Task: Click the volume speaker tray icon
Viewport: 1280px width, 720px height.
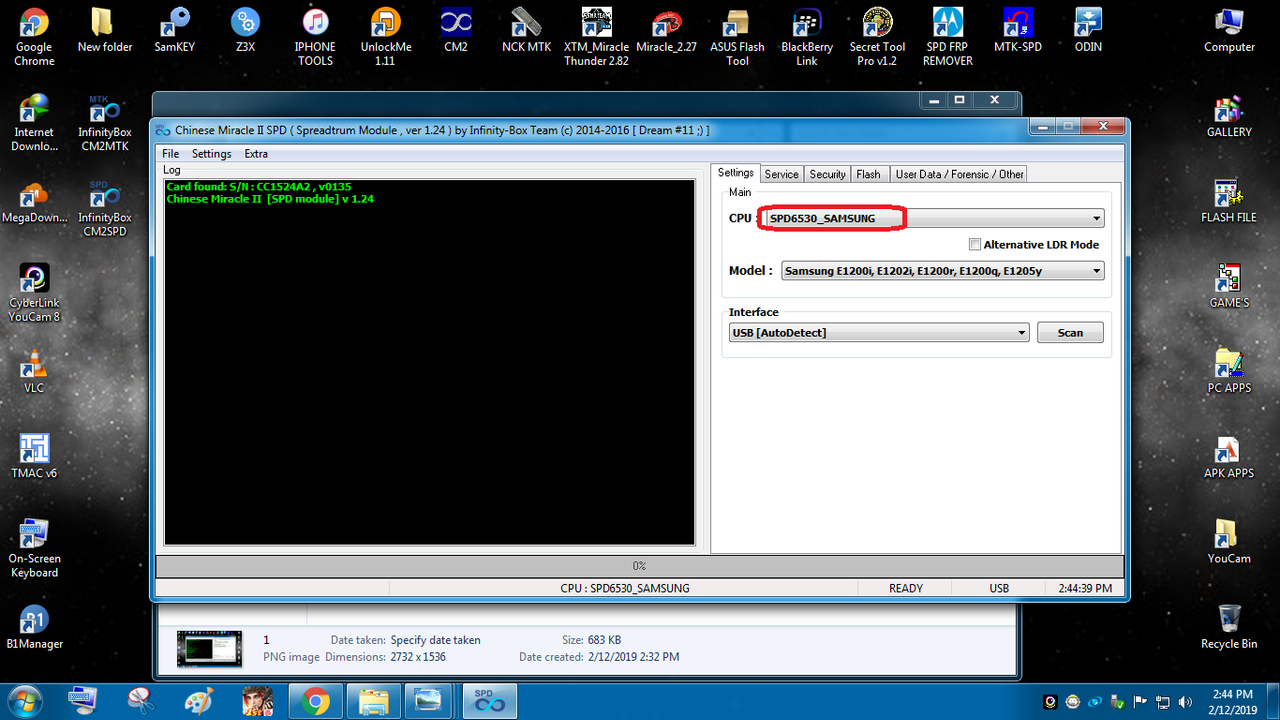Action: (x=1185, y=702)
